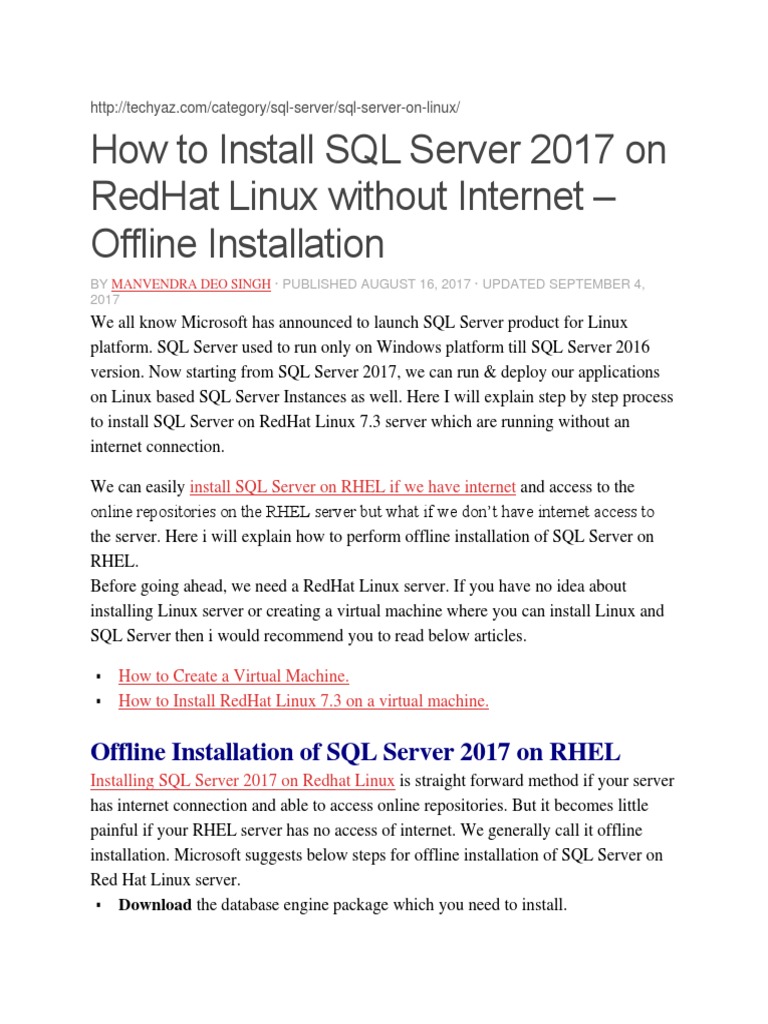Click the title line 'Offline Installation'
The image size is (768, 1024).
coord(237,244)
